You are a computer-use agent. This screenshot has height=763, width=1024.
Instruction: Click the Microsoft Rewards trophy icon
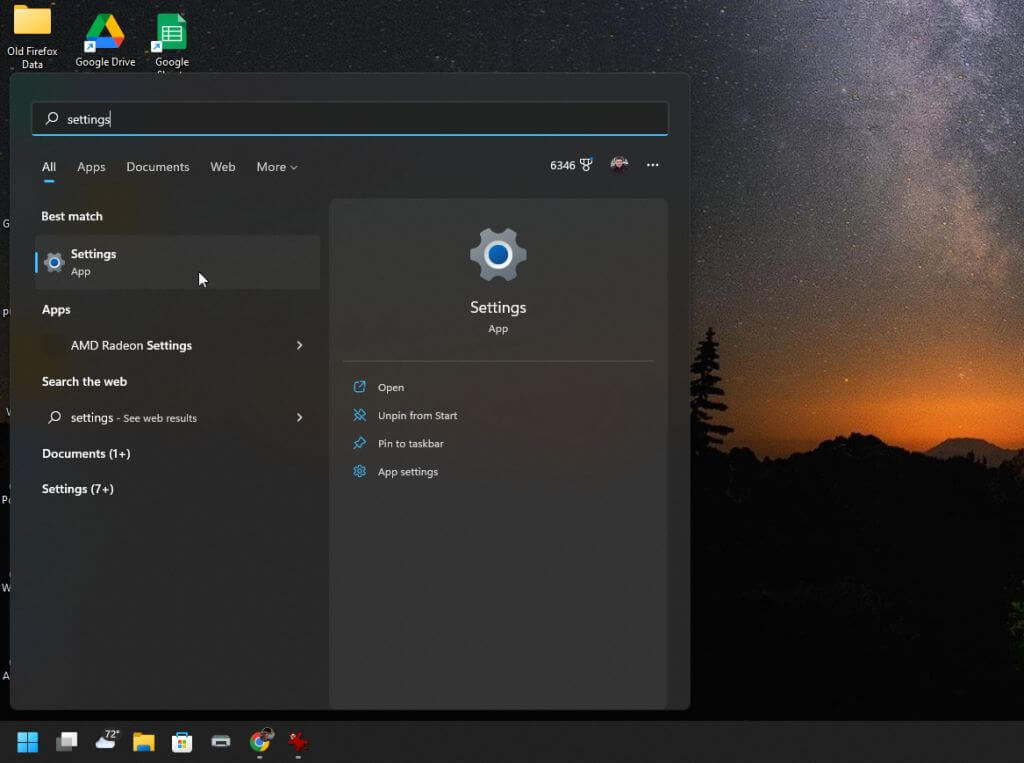tap(586, 165)
